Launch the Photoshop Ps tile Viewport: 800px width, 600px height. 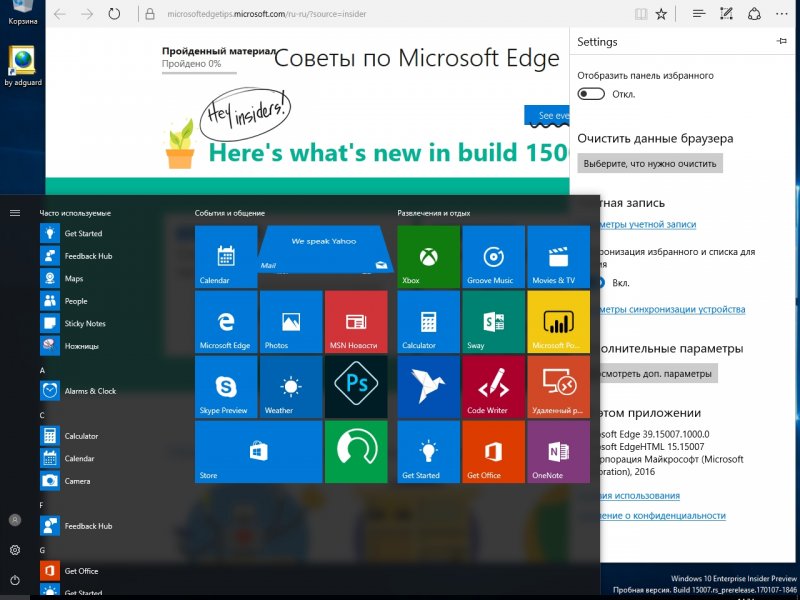click(x=356, y=387)
